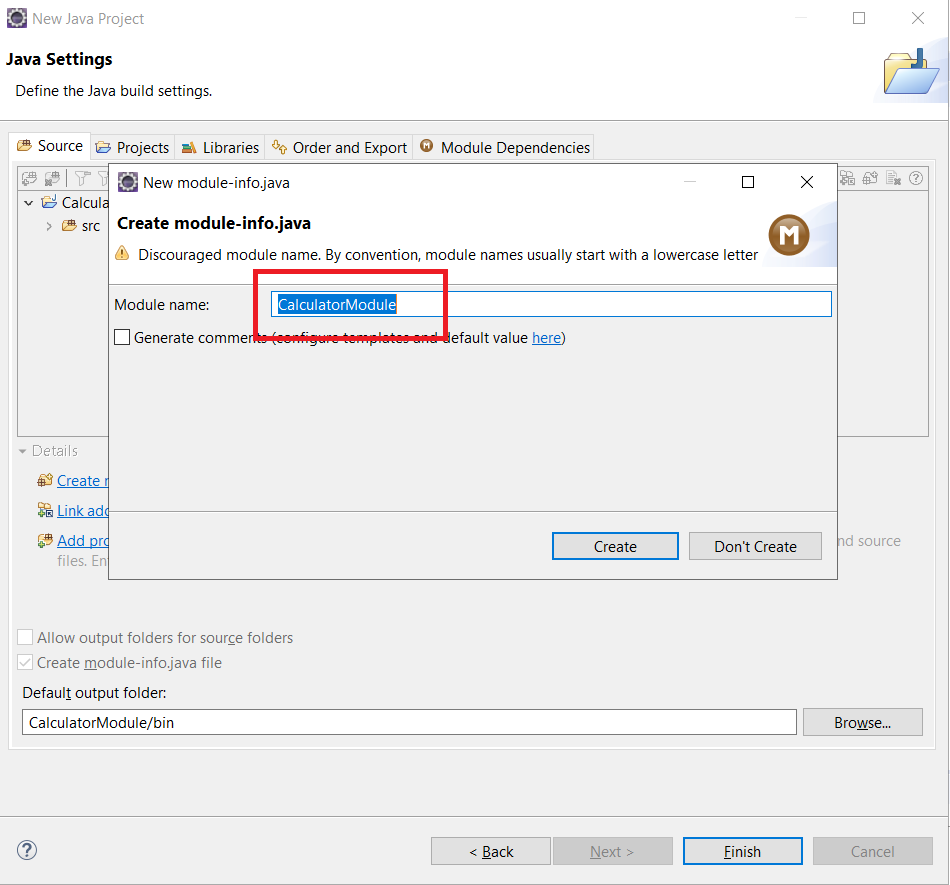Click the help icon at the source toolbar's right end
Image resolution: width=950 pixels, height=885 pixels.
click(x=915, y=178)
